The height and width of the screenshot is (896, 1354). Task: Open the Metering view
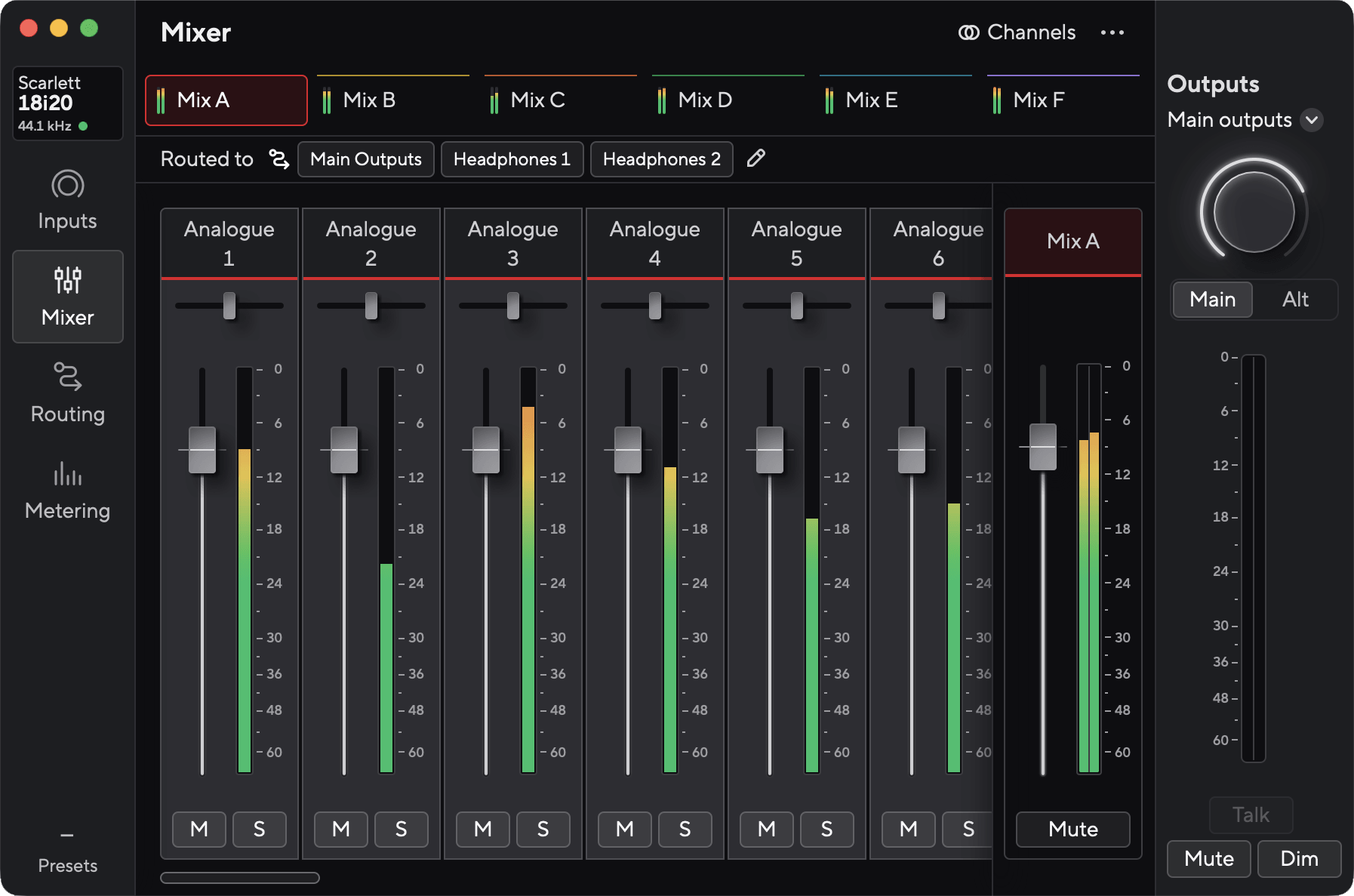click(x=67, y=491)
